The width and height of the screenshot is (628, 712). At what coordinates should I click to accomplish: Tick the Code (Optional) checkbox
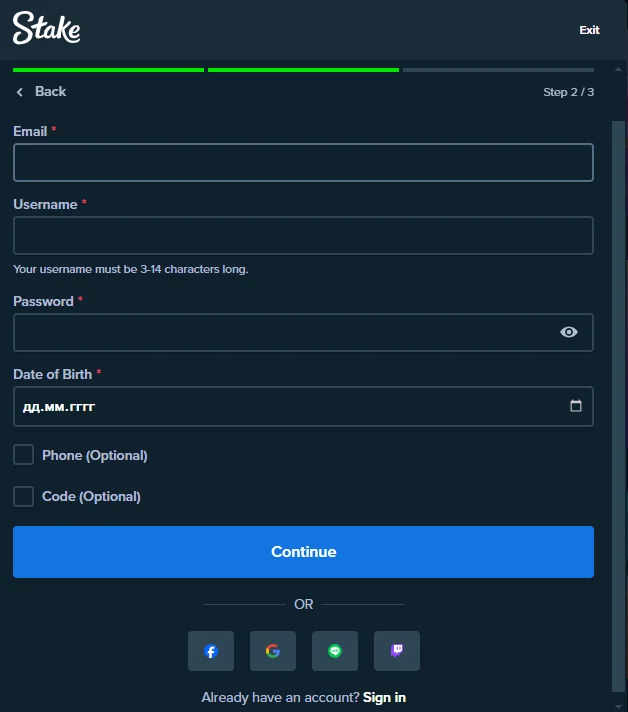(24, 496)
